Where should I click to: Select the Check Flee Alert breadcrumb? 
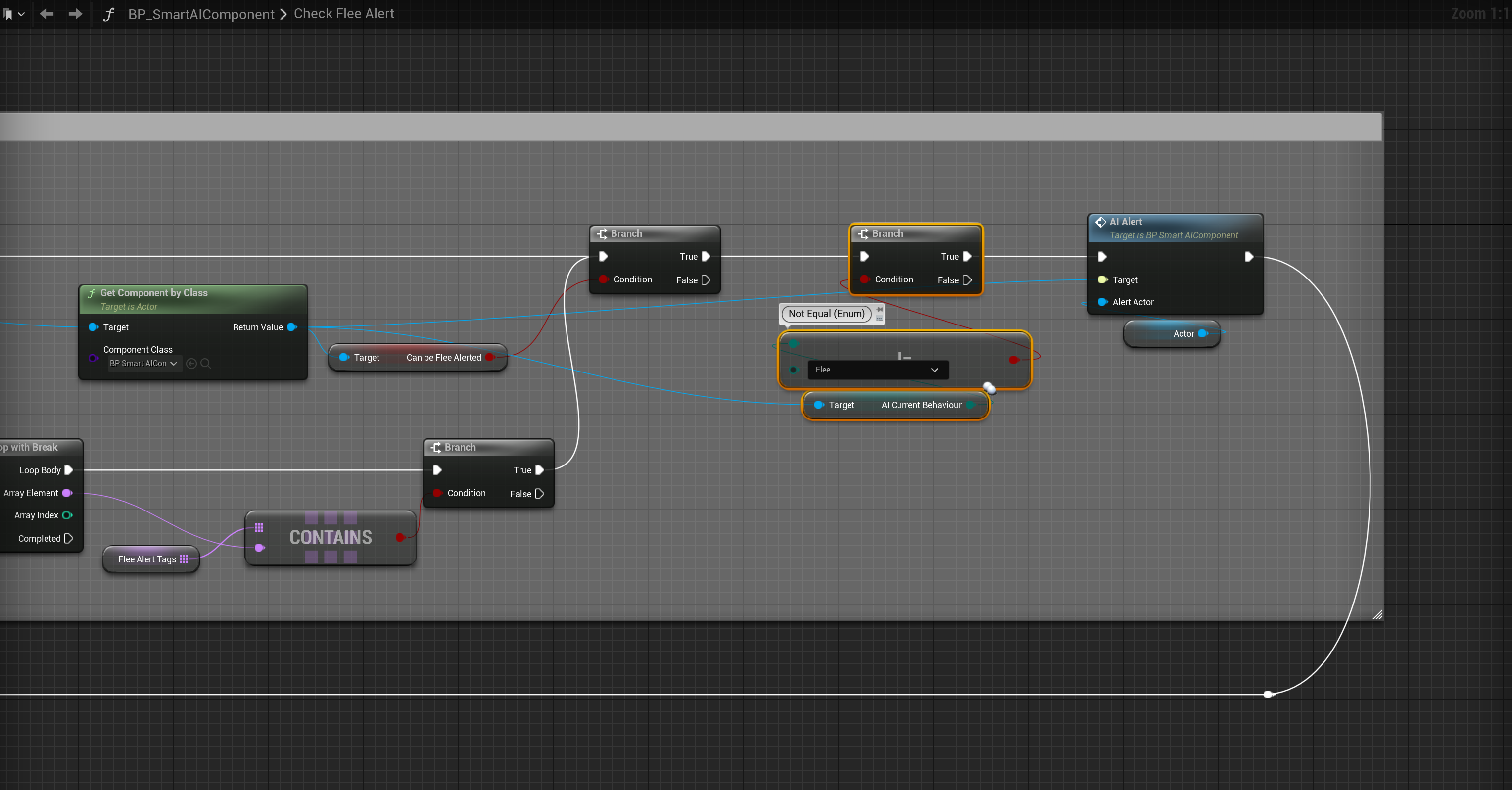[343, 13]
